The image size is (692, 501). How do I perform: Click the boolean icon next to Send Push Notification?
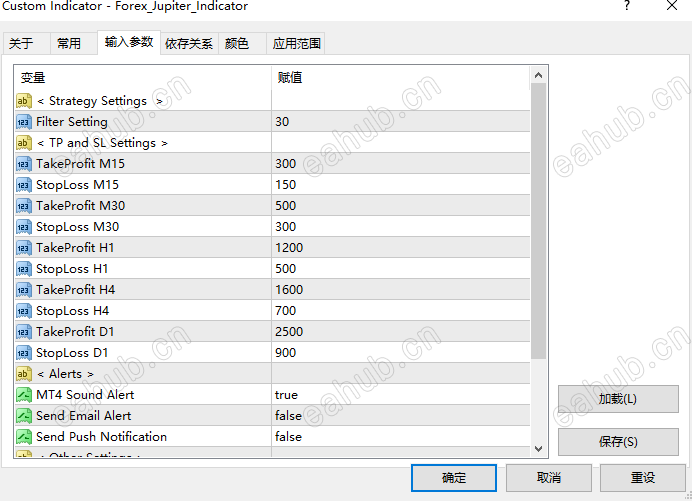[24, 437]
